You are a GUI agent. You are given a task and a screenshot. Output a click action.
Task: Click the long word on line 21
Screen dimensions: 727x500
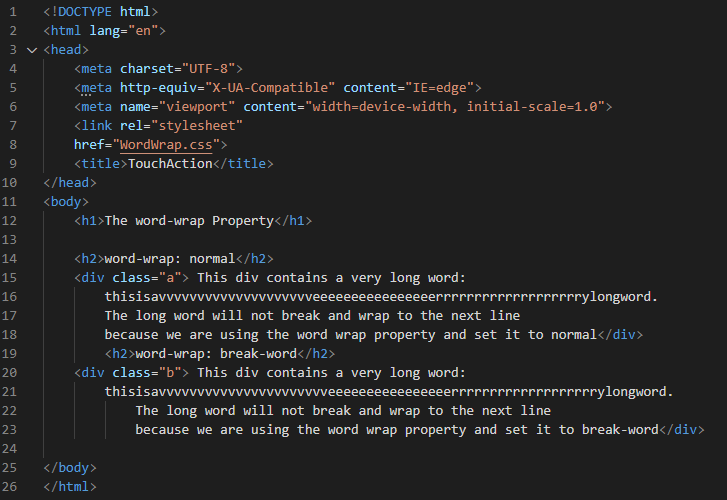(389, 392)
